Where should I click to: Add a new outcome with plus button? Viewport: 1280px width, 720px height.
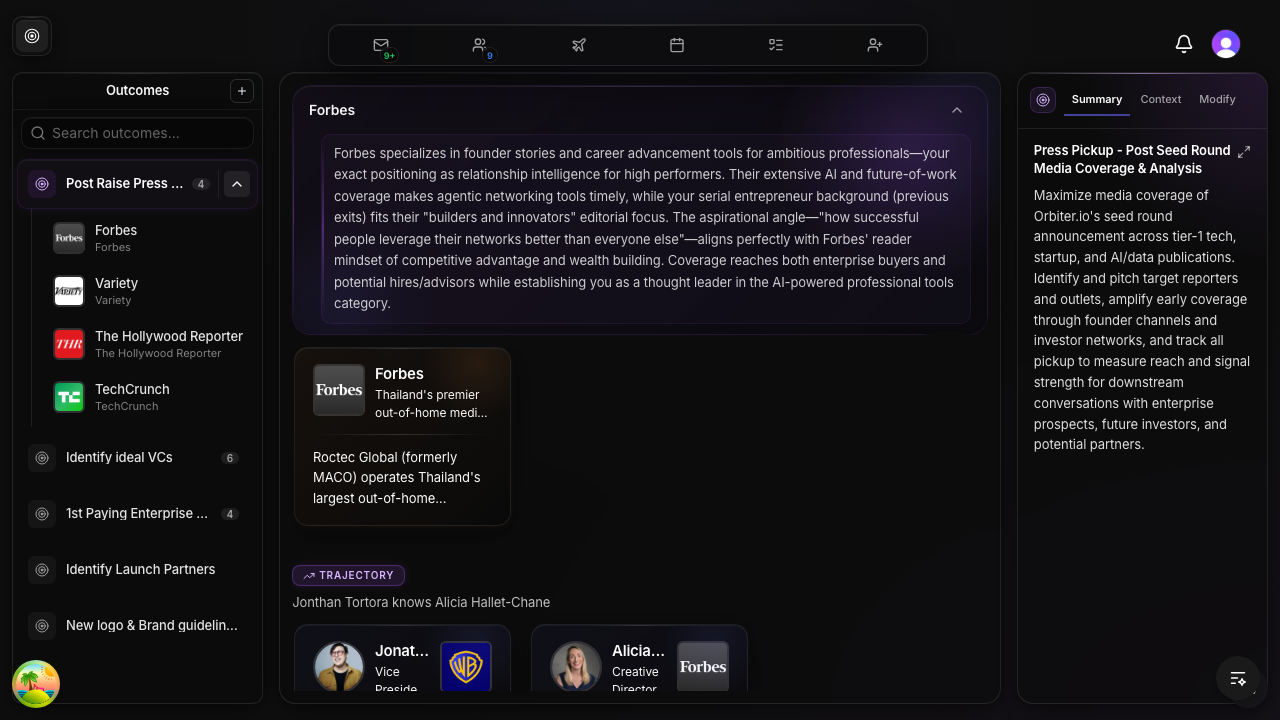pyautogui.click(x=242, y=91)
